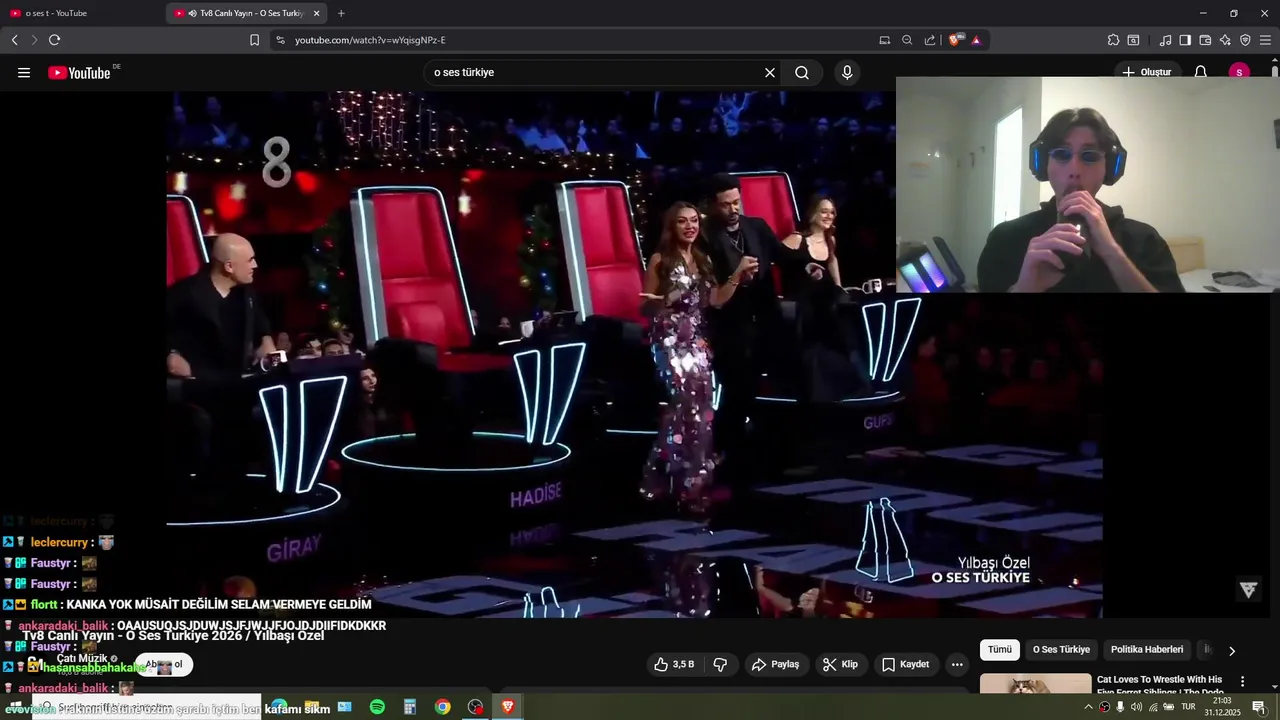Click the video title text
The width and height of the screenshot is (1280, 720).
pos(173,636)
